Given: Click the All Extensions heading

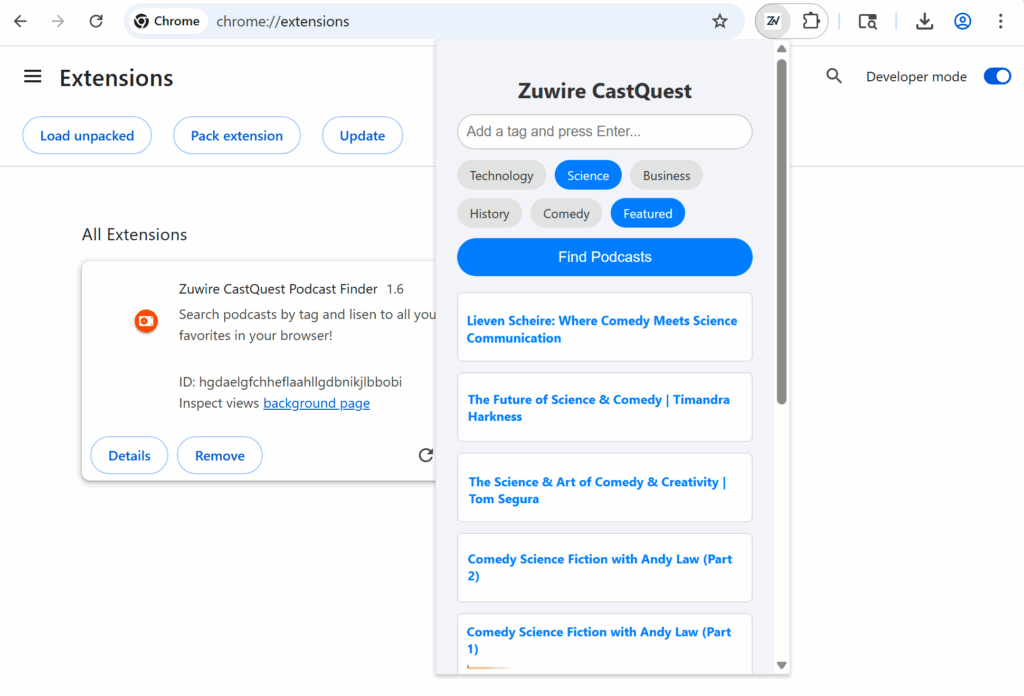Looking at the screenshot, I should [x=135, y=234].
